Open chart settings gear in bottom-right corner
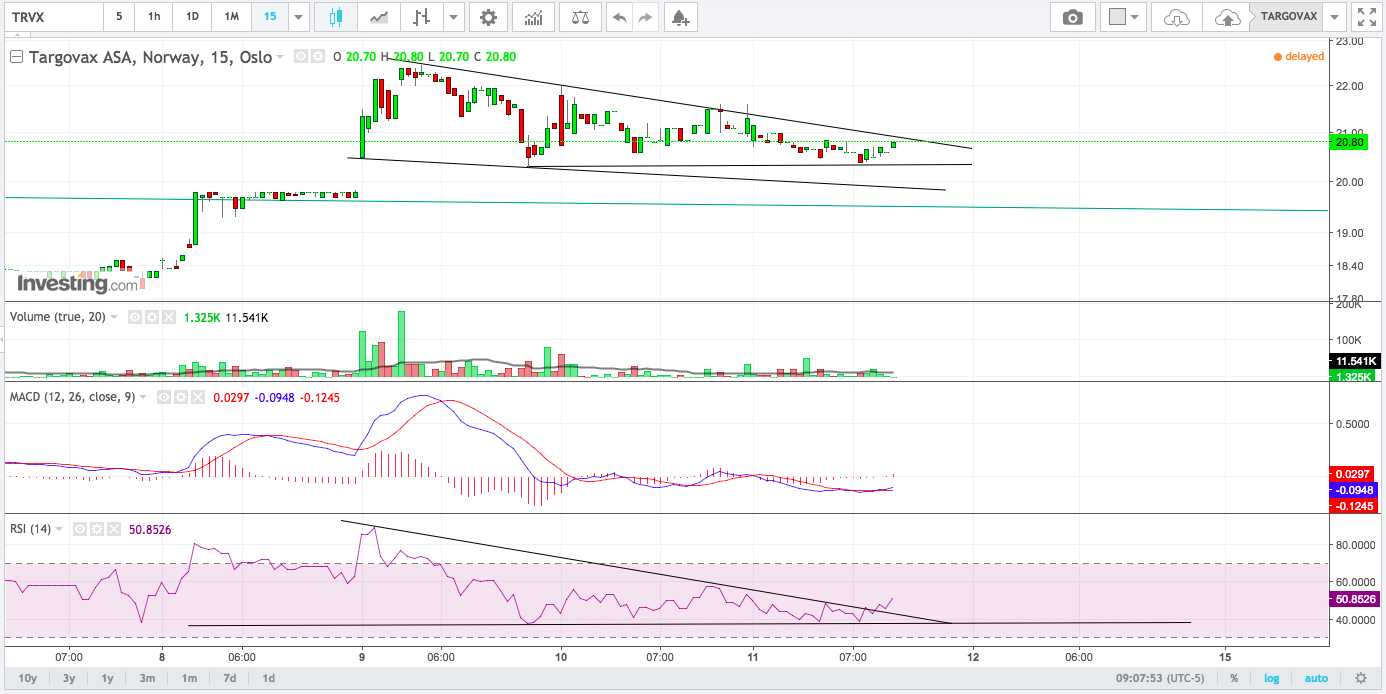Image resolution: width=1386 pixels, height=694 pixels. 1360,678
